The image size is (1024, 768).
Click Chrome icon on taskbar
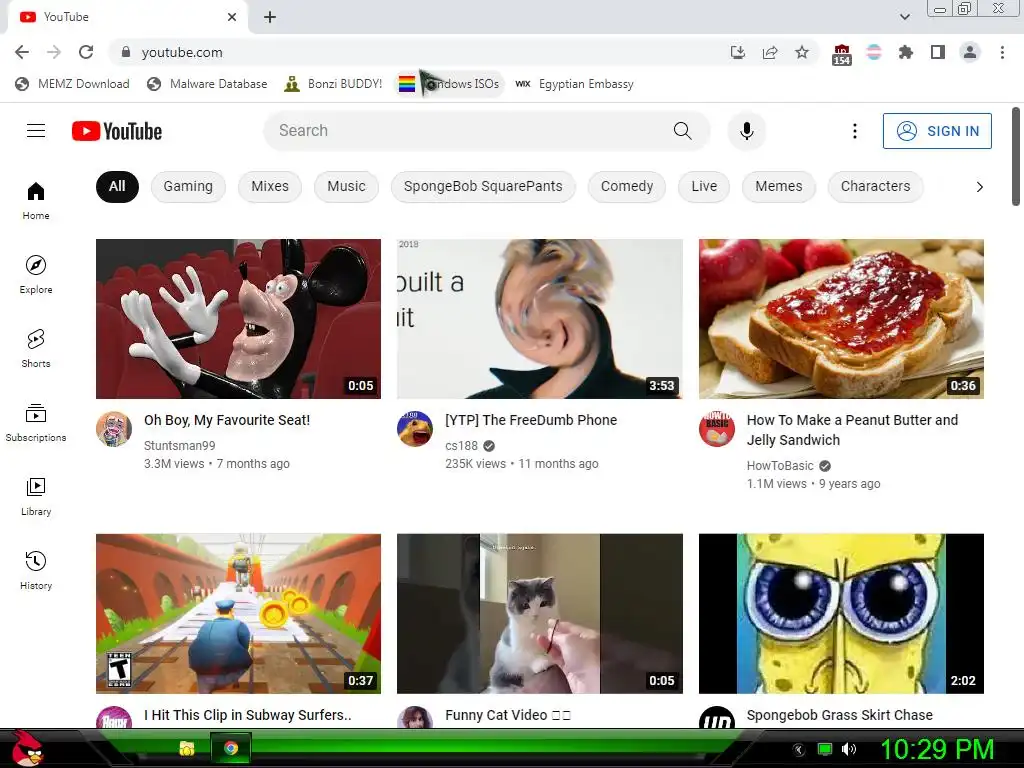tap(231, 748)
